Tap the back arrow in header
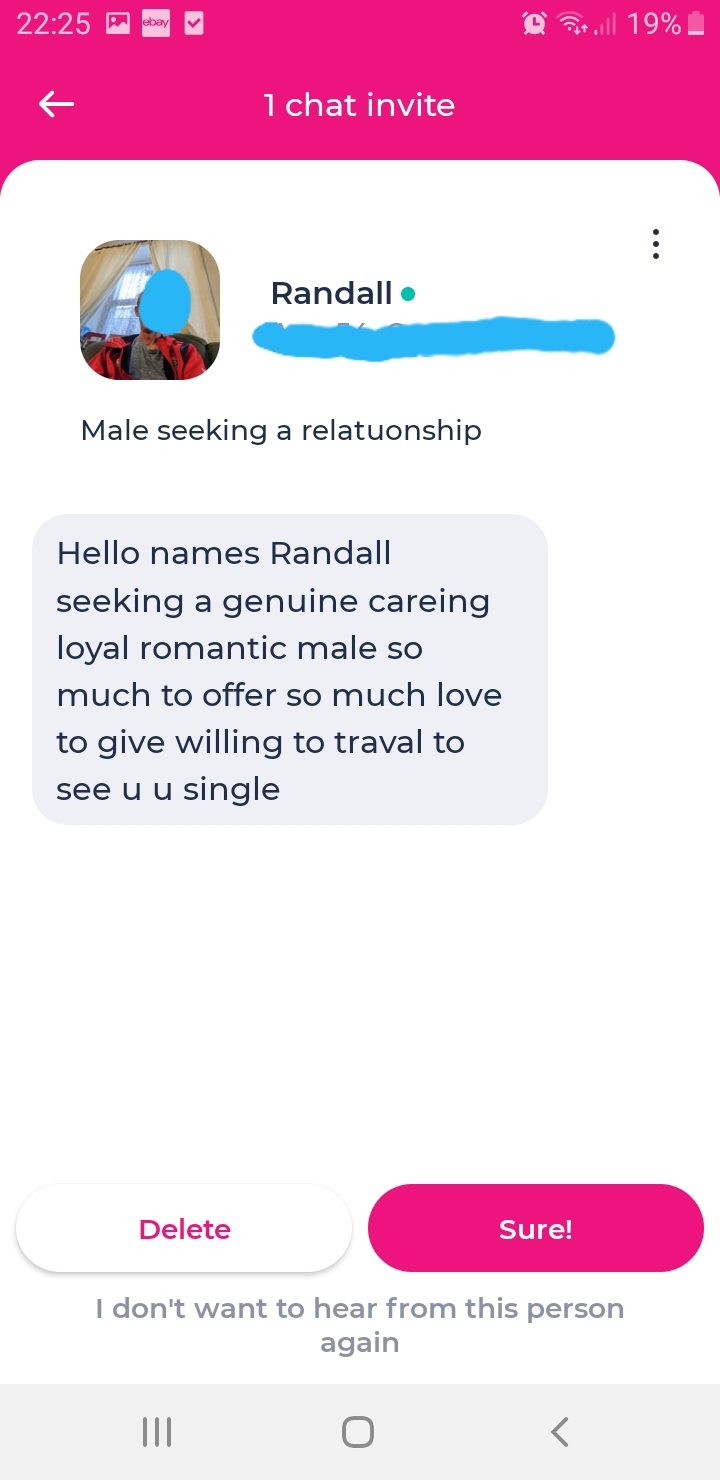Screen dimensions: 720x1480 pos(57,104)
